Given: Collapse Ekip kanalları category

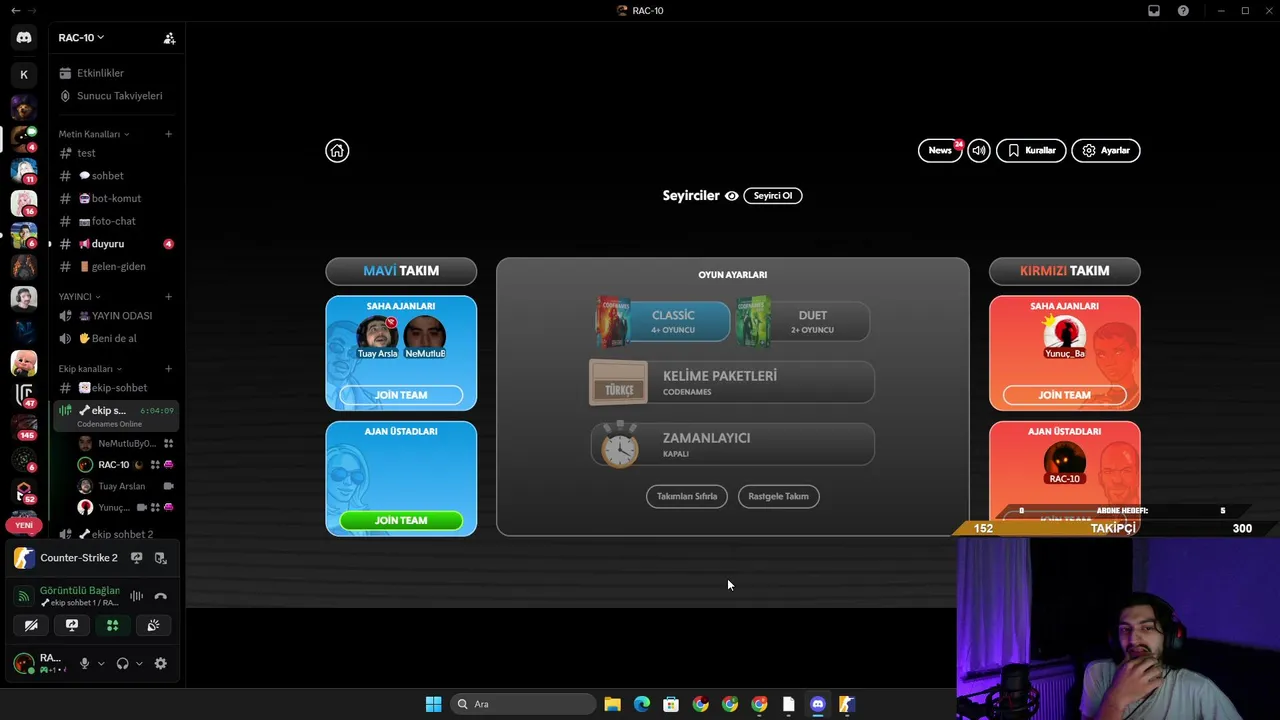Looking at the screenshot, I should 89,369.
